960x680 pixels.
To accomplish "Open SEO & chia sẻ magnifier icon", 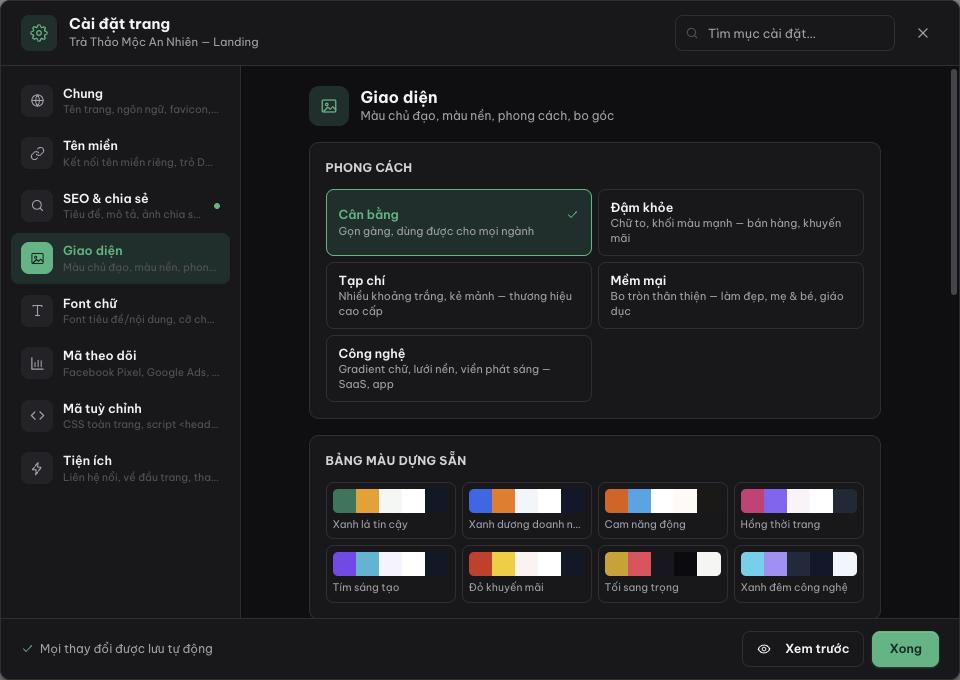I will point(37,206).
